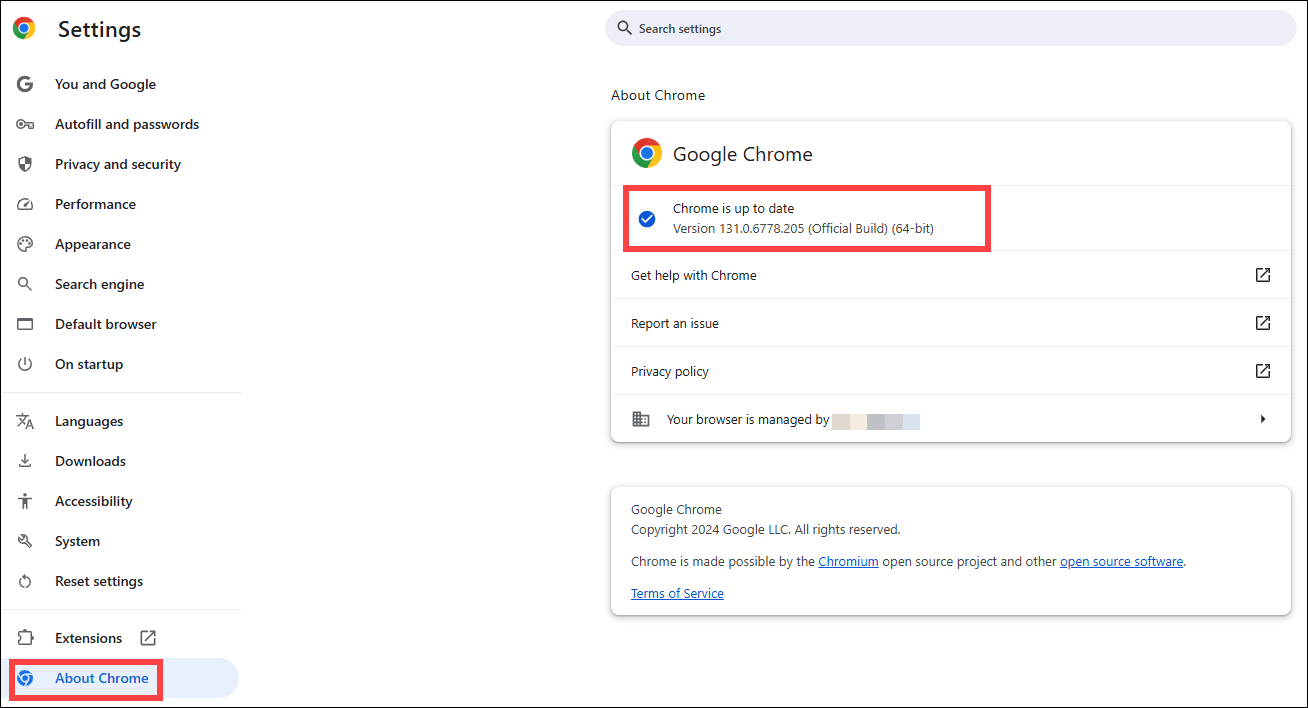
Task: Click the accessibility figure icon in sidebar
Action: (x=25, y=501)
